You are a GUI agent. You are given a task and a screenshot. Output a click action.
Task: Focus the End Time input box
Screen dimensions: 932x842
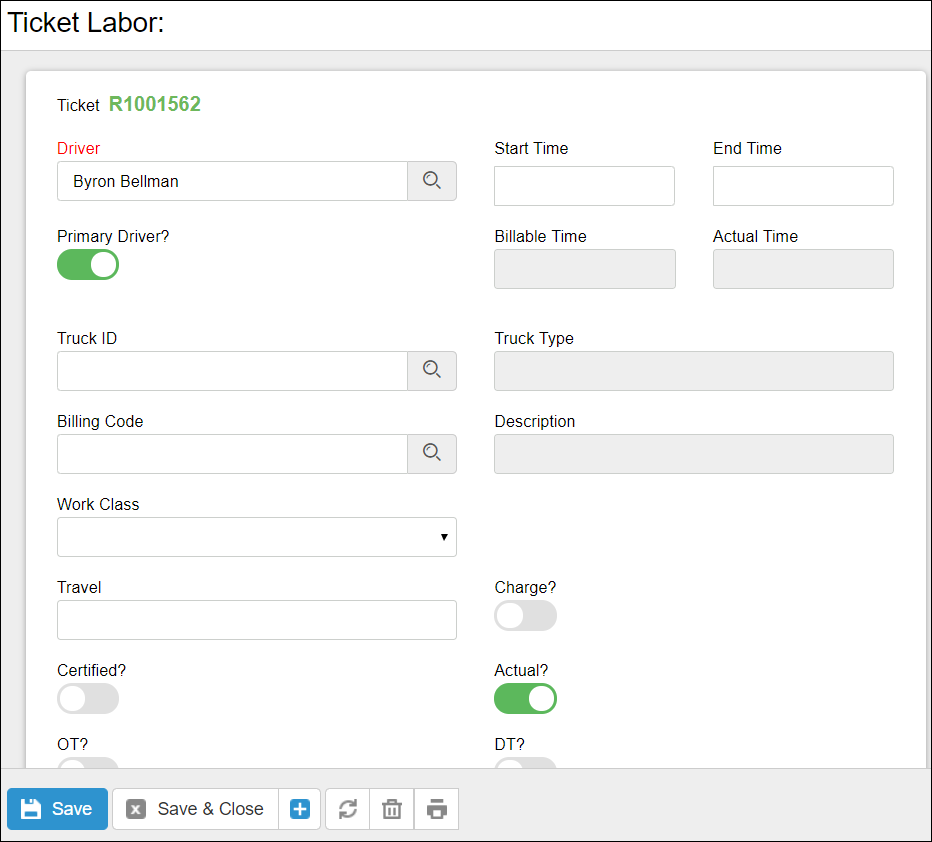[x=803, y=186]
